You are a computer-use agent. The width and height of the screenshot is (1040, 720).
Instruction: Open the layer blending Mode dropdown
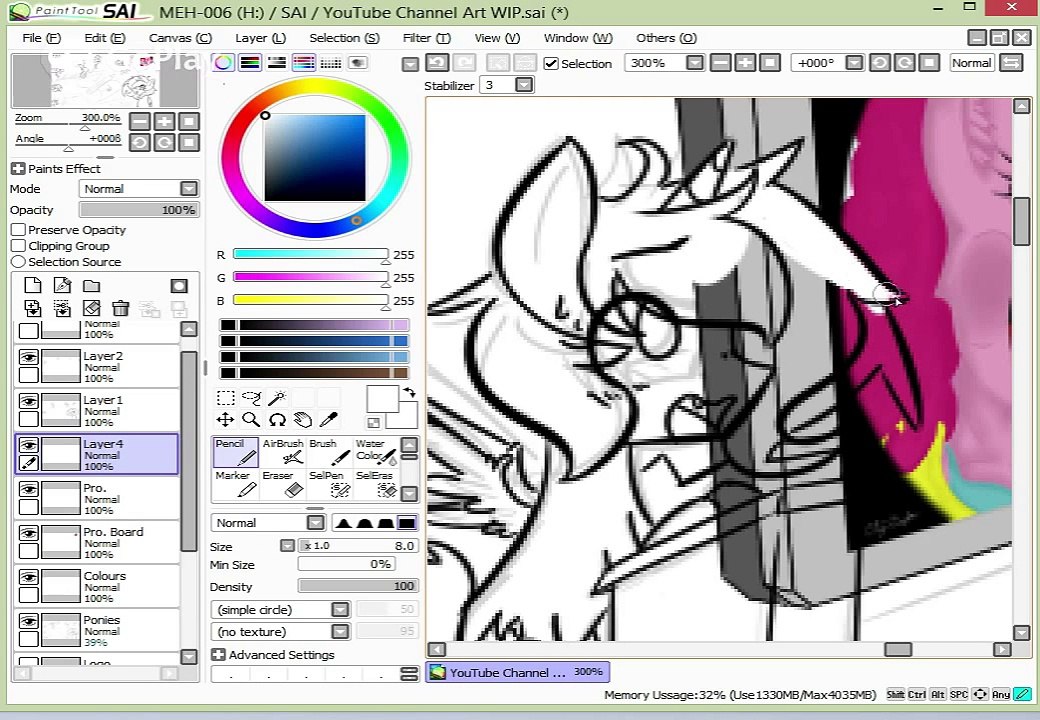(x=189, y=189)
